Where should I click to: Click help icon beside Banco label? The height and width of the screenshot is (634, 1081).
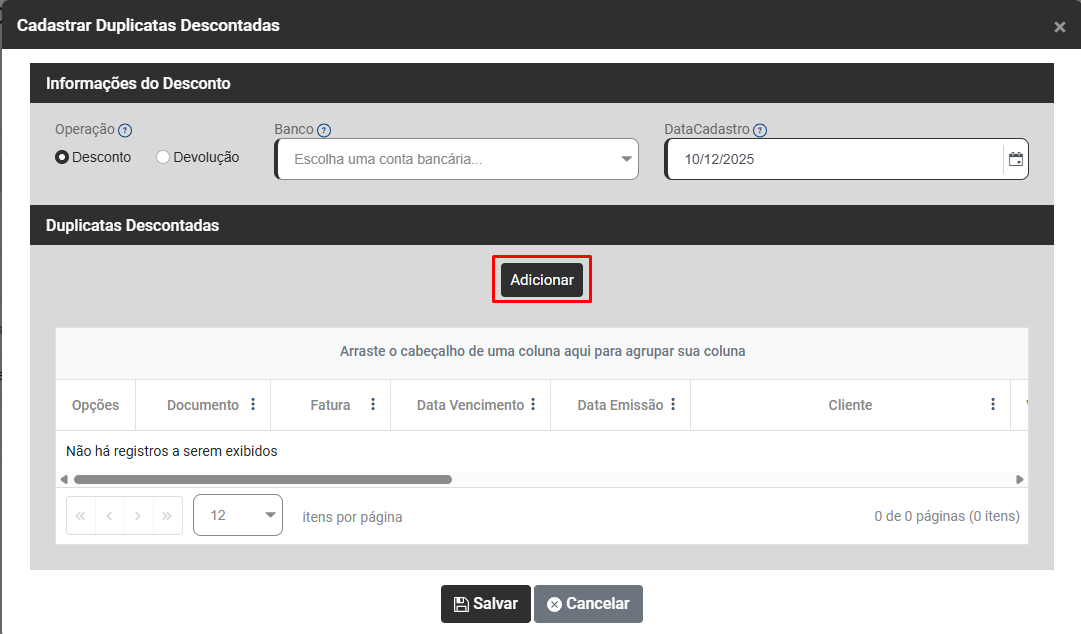[324, 130]
